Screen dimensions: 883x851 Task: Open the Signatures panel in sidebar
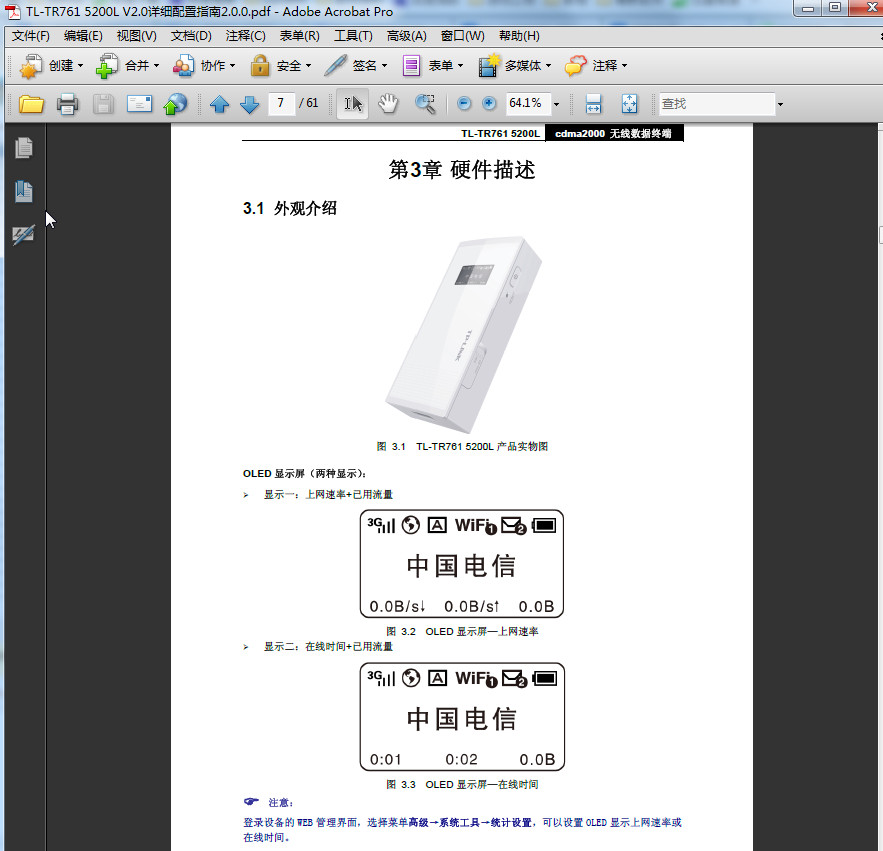pos(24,235)
